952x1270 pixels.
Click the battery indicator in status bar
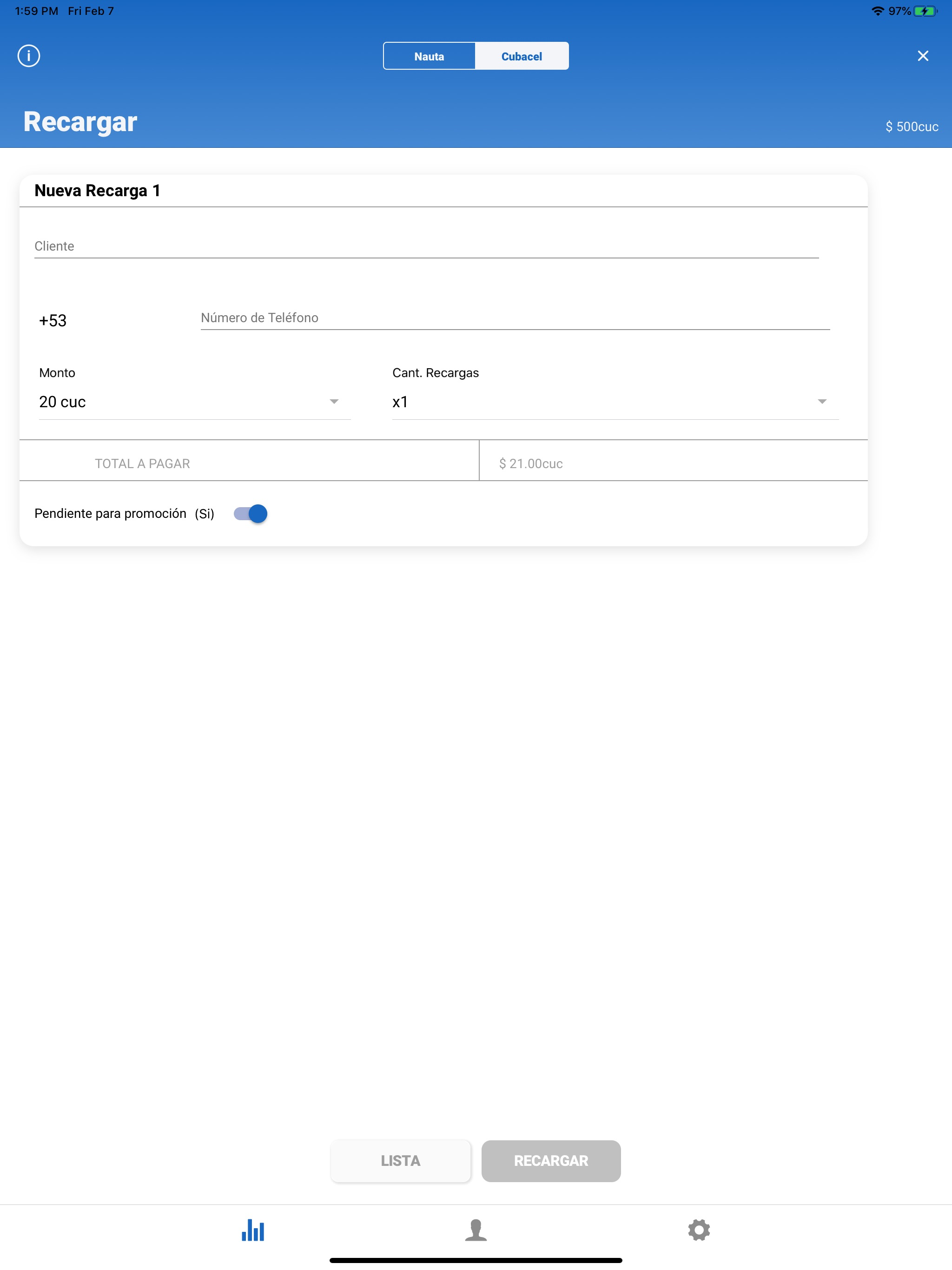925,11
